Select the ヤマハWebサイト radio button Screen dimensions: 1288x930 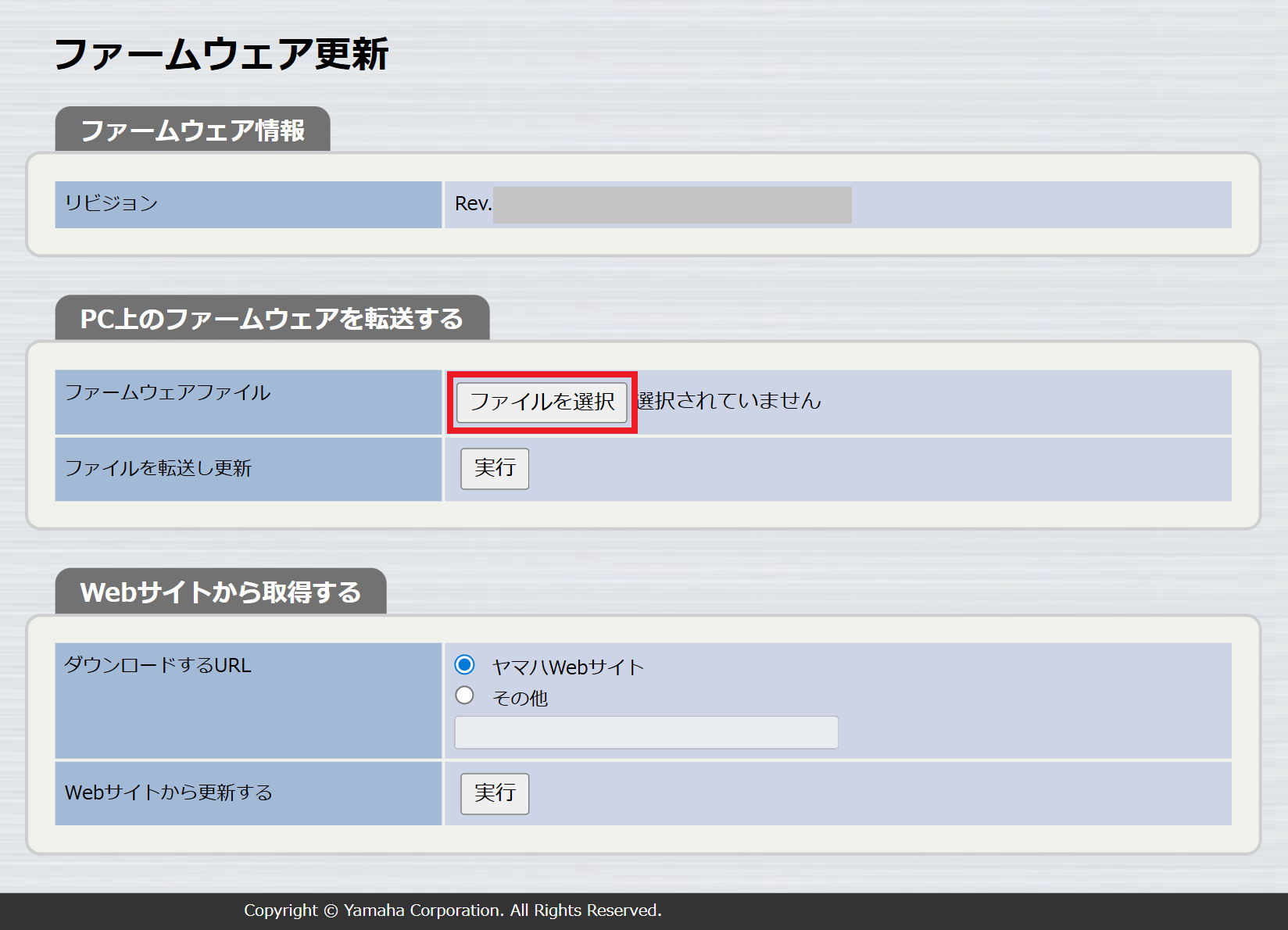[x=464, y=664]
